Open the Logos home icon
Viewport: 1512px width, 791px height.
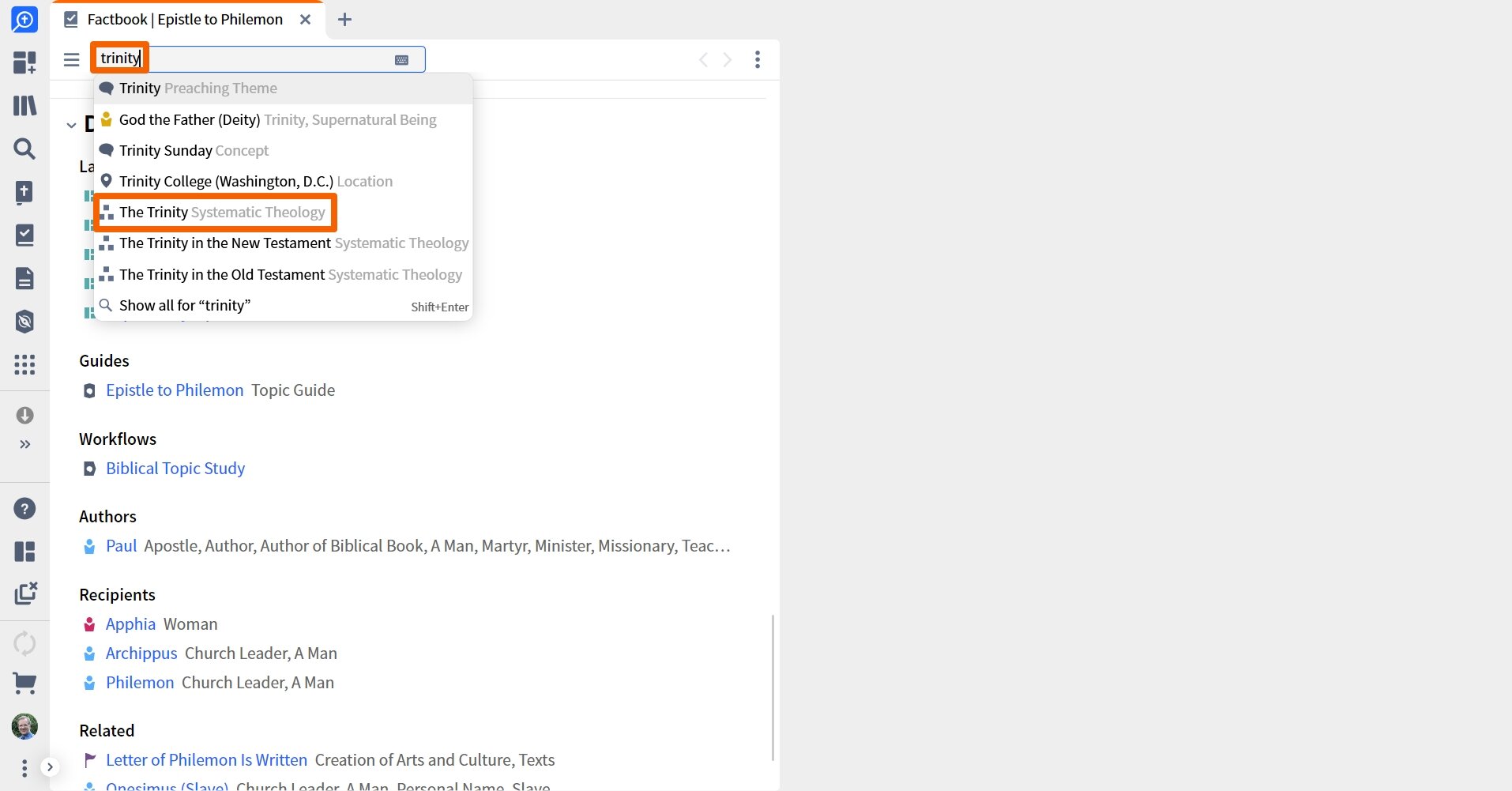[24, 20]
